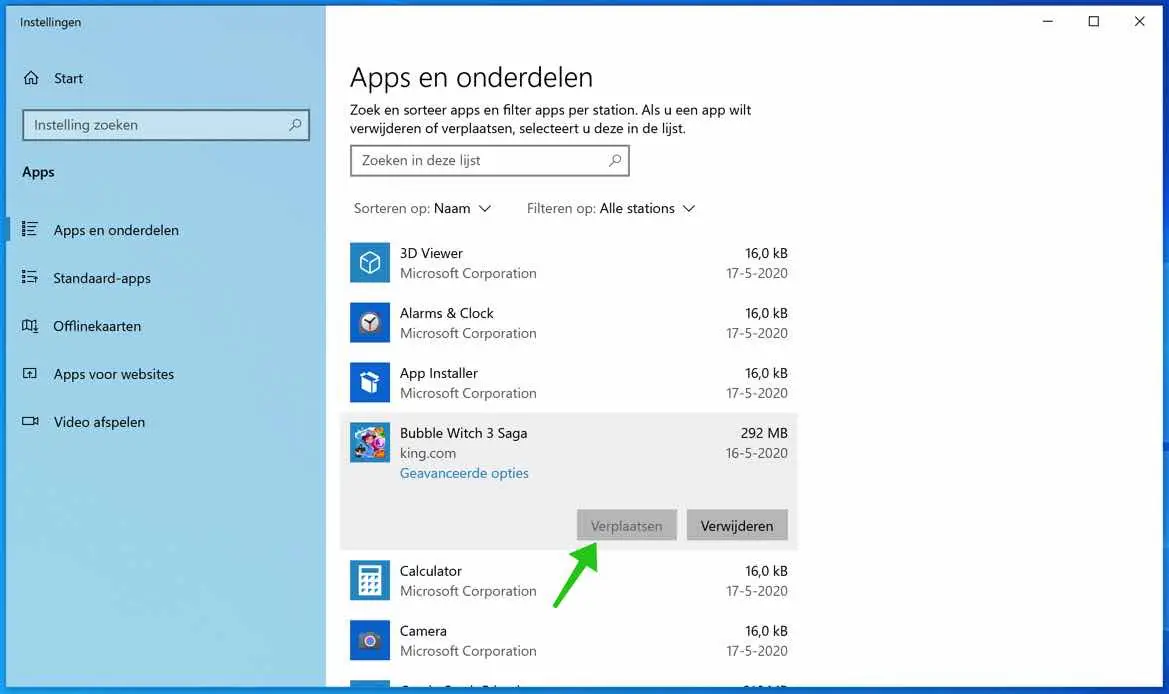
Task: Click the Alarms & Clock app icon
Action: coord(370,322)
